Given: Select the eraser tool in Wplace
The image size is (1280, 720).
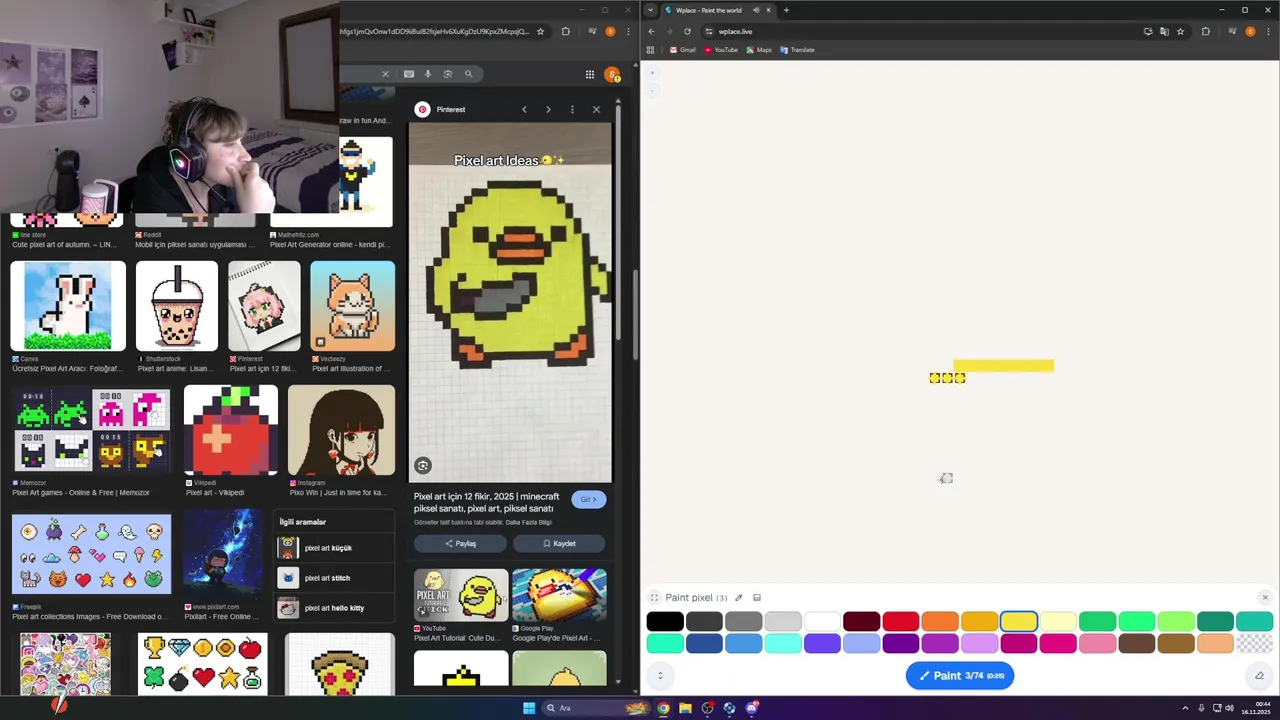Looking at the screenshot, I should coord(1259,676).
